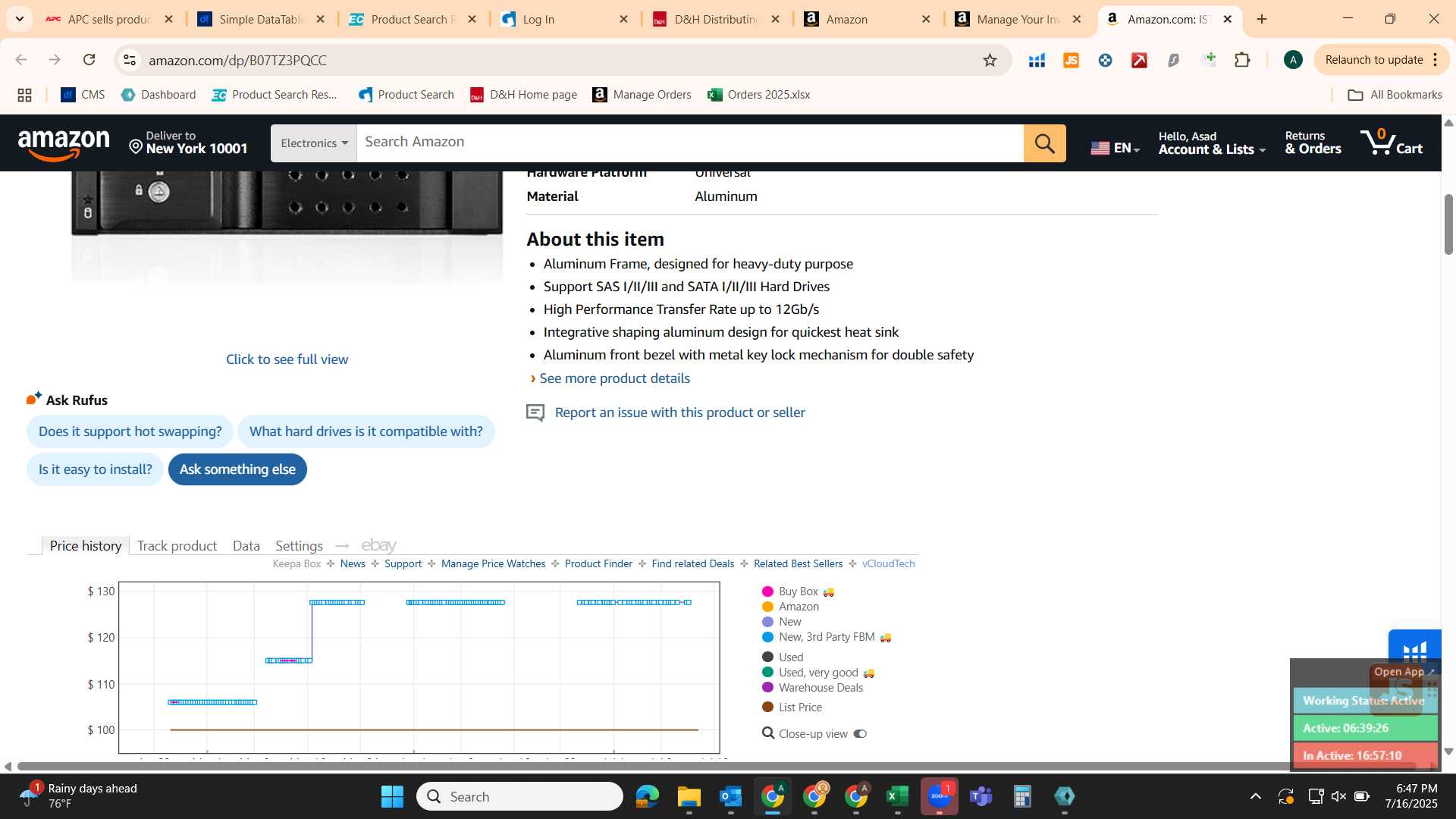Screen dimensions: 1456x819
Task: Toggle Amazon series in chart legend
Action: (x=790, y=607)
